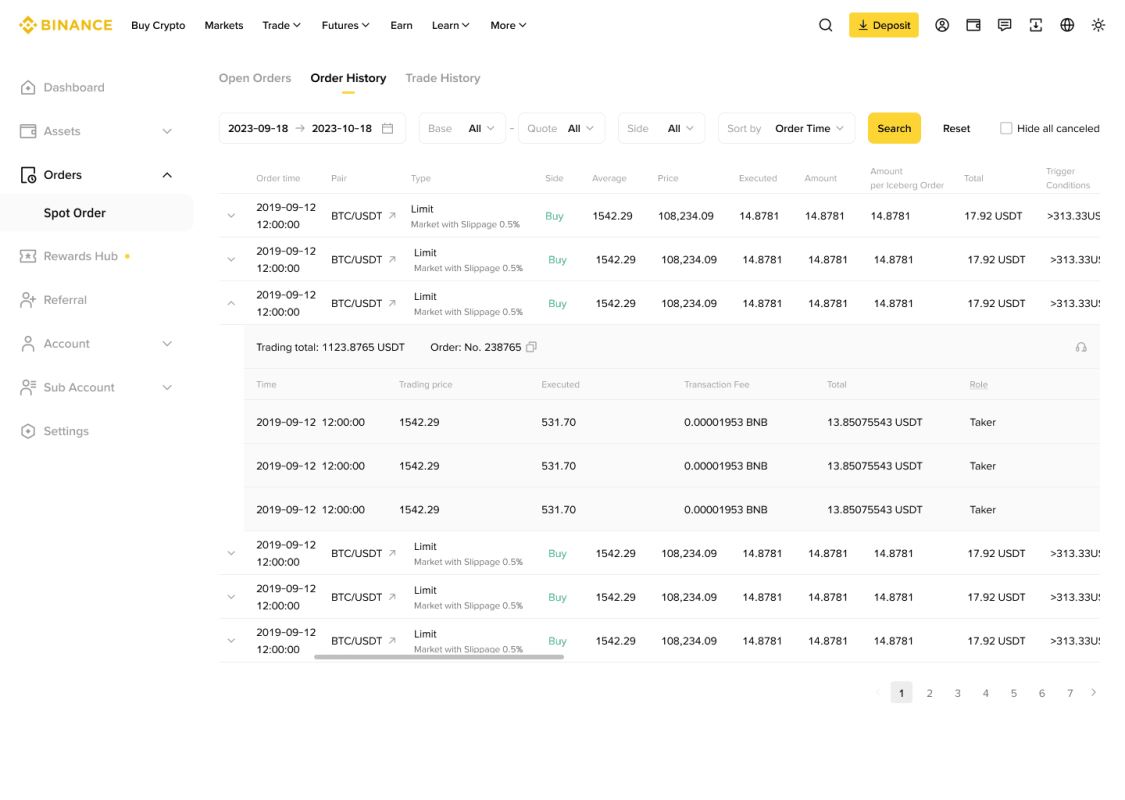The height and width of the screenshot is (800, 1125).
Task: Click the yellow Search button
Action: [x=894, y=128]
